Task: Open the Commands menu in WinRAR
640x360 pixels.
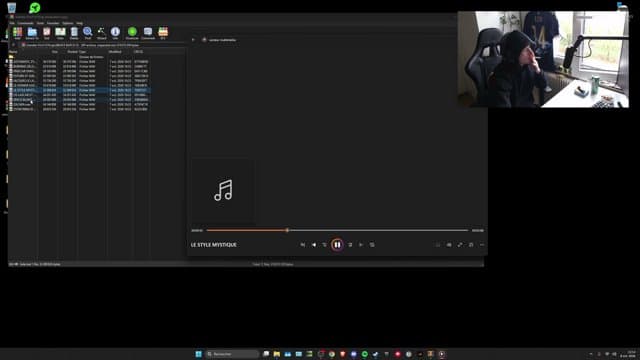Action: (25, 23)
